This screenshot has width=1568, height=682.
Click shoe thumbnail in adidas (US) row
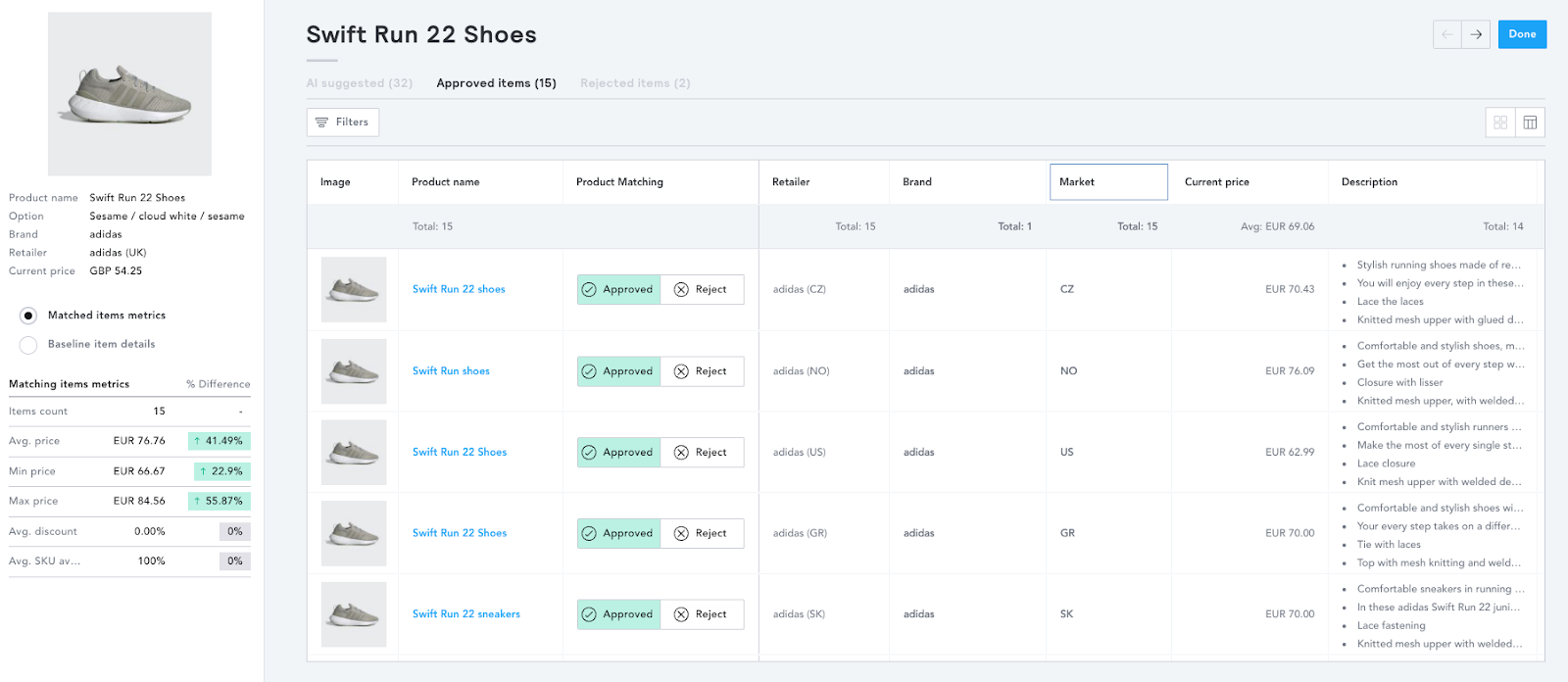(354, 453)
